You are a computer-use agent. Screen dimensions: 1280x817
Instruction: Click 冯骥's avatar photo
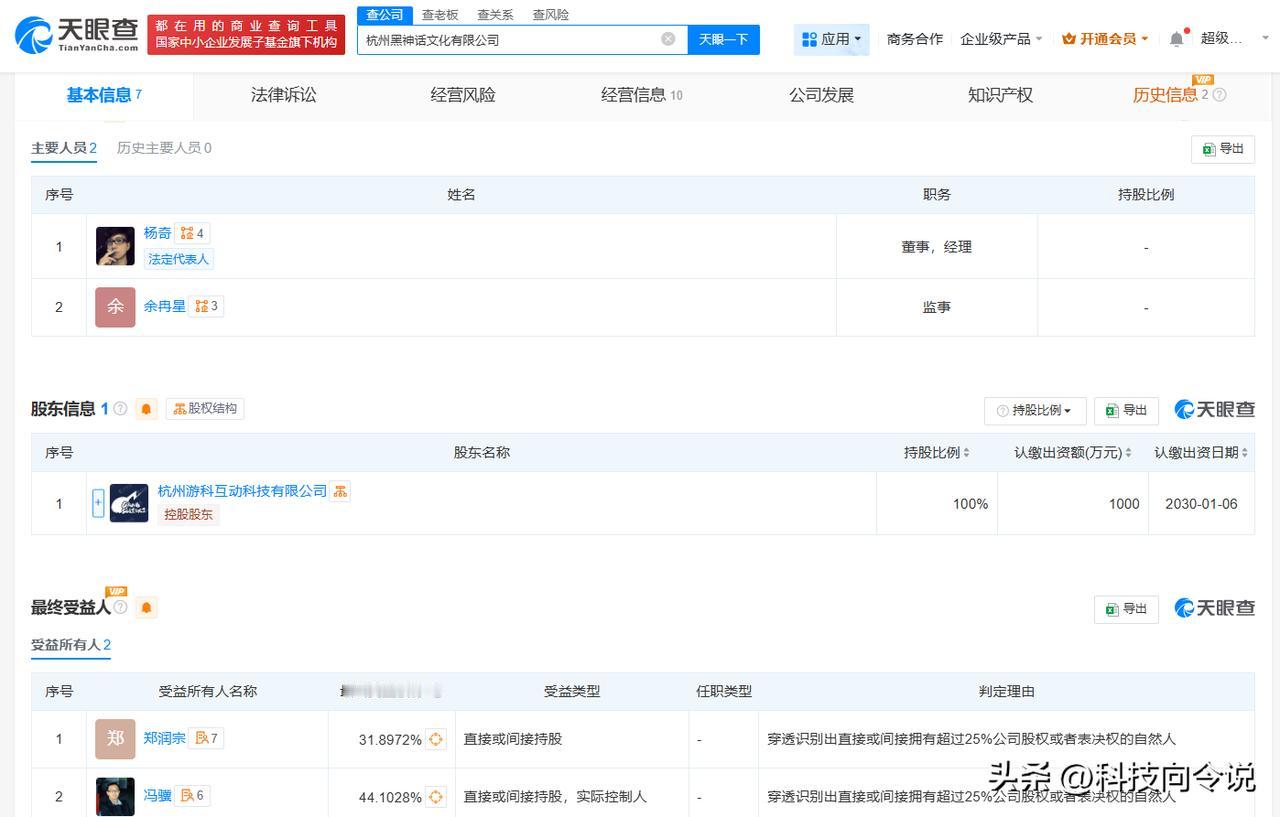(x=115, y=797)
